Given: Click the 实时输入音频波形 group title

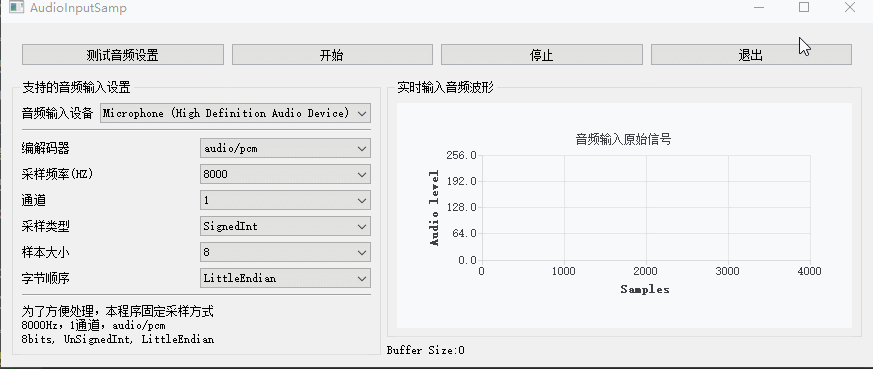Looking at the screenshot, I should (x=445, y=87).
